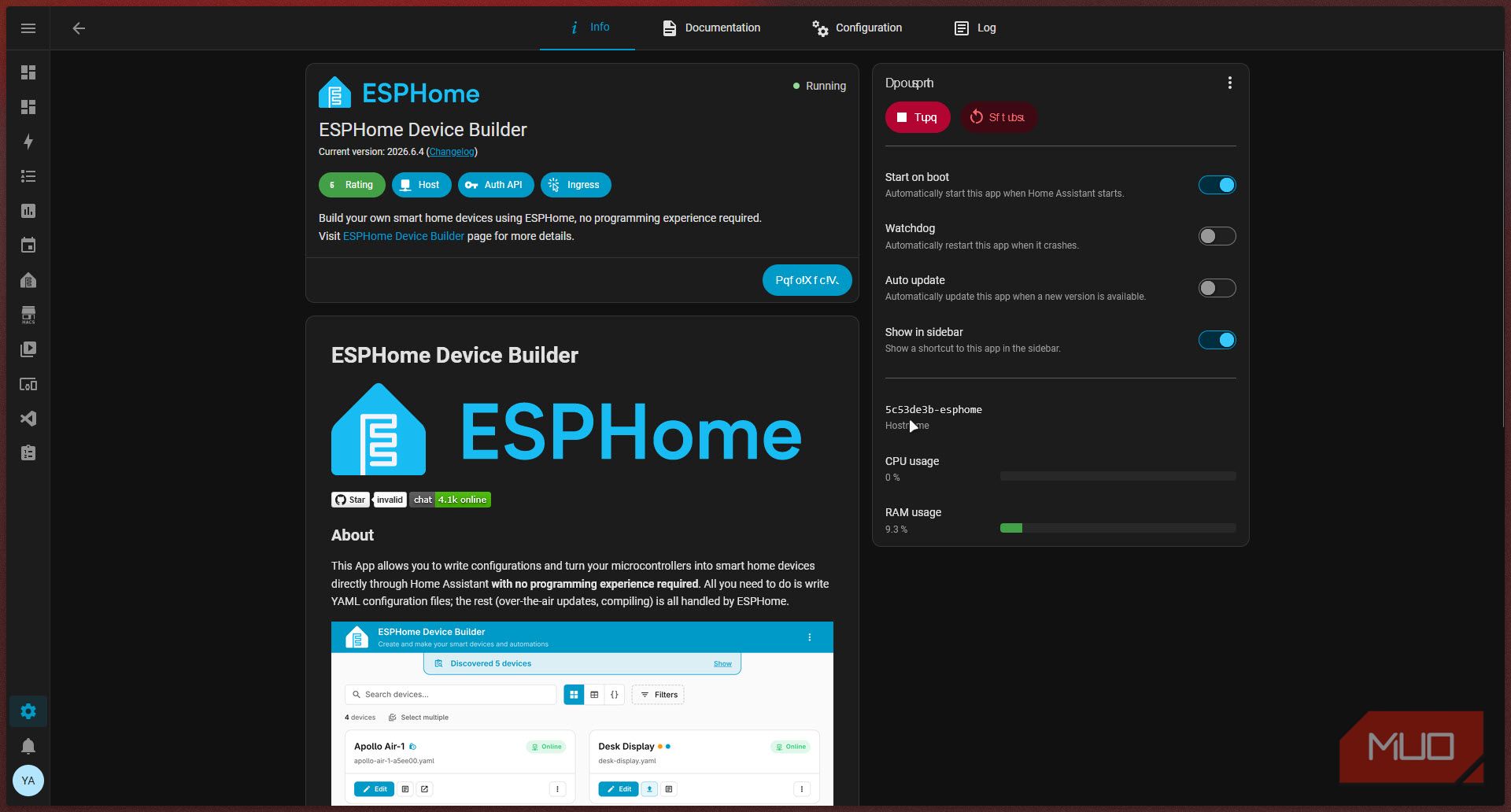Follow the ESPHome Device Builder page link
The height and width of the screenshot is (812, 1511).
(404, 236)
